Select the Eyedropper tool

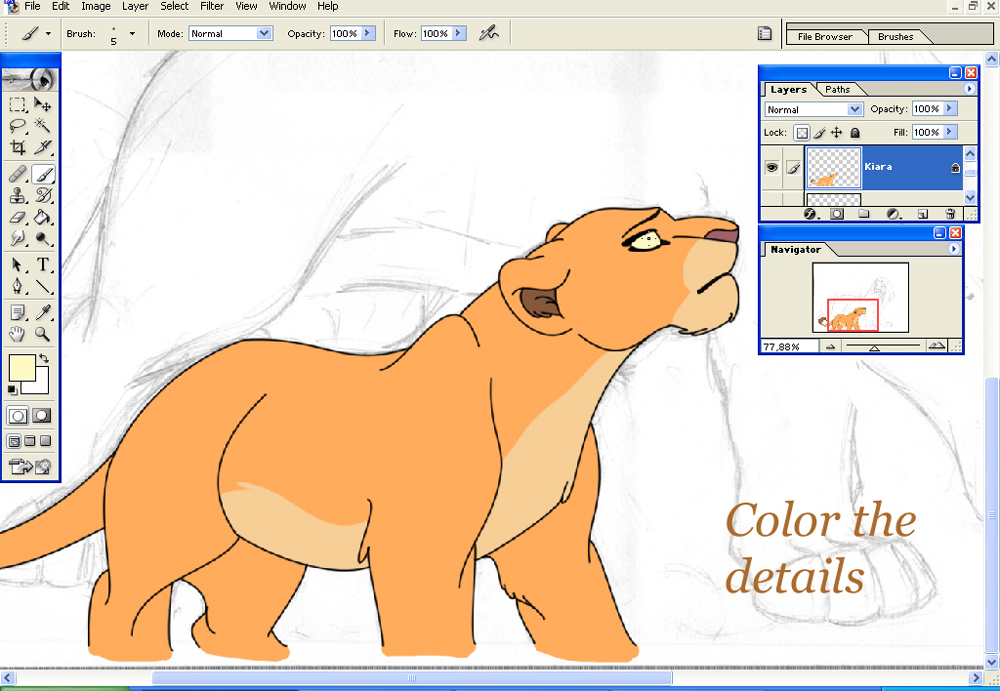point(43,312)
